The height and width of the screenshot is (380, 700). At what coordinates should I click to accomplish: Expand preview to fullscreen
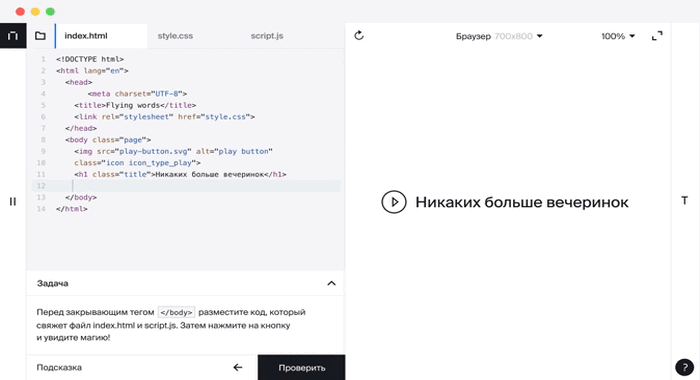[657, 36]
